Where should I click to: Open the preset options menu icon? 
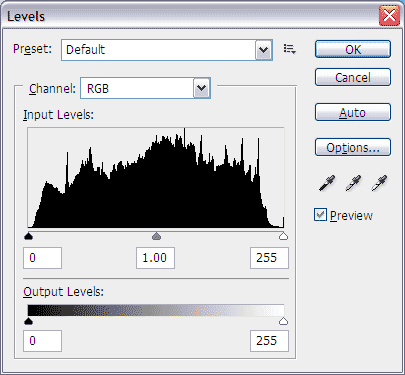click(x=290, y=49)
